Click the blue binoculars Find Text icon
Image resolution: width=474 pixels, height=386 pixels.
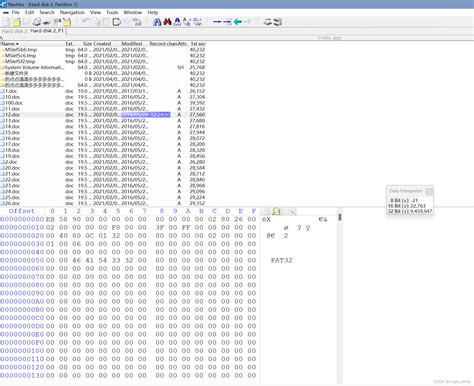tap(157, 22)
